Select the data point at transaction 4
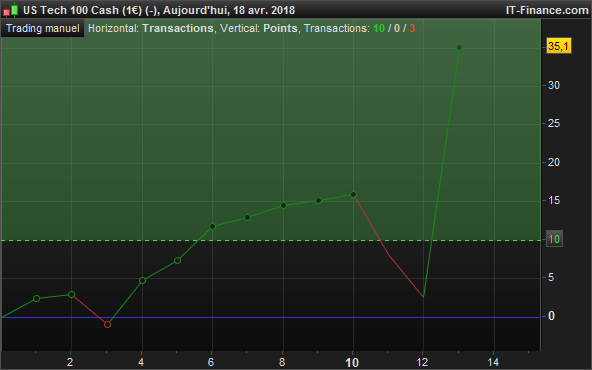The height and width of the screenshot is (370, 592). point(142,281)
